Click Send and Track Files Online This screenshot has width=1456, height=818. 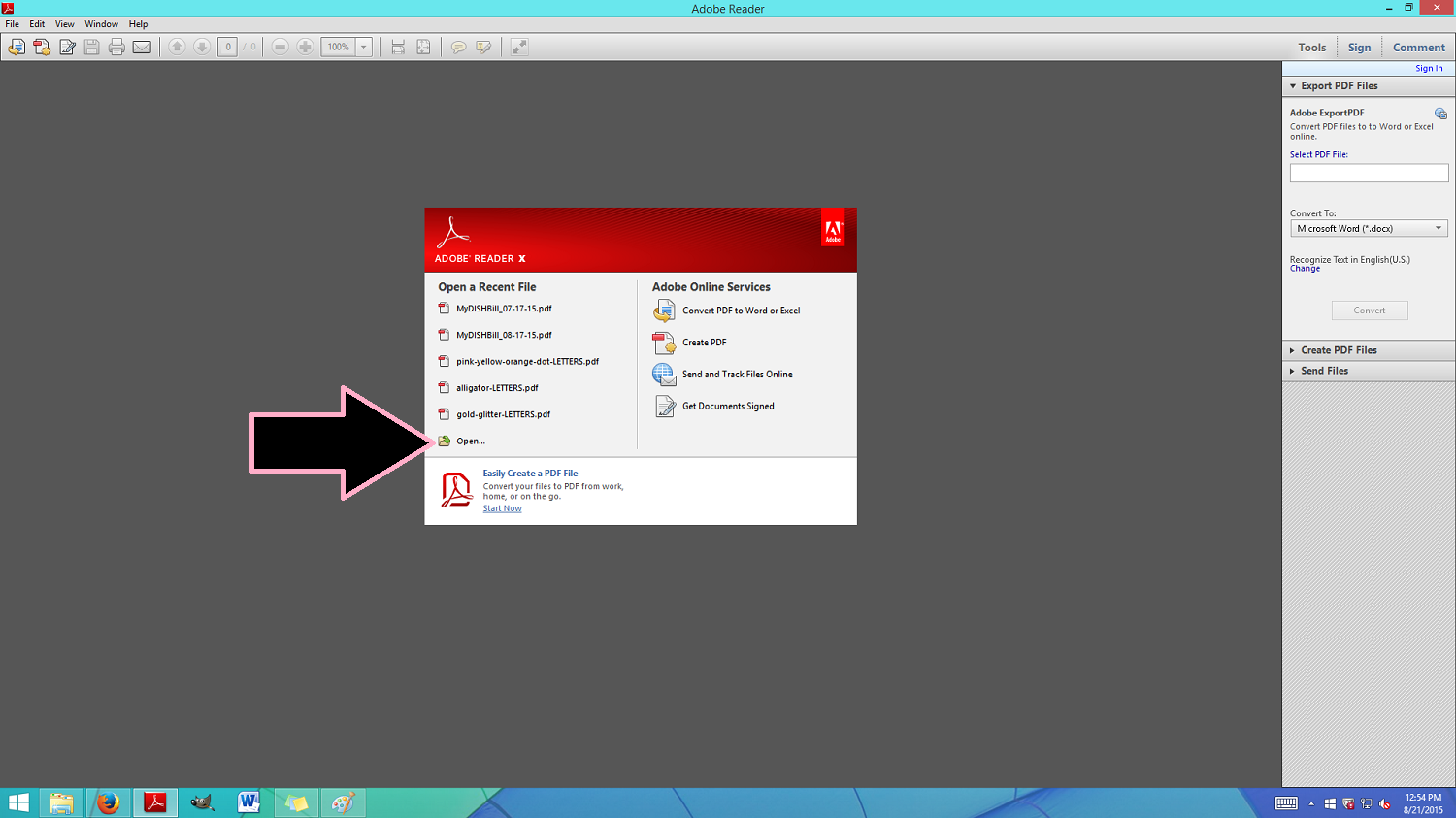[x=738, y=375]
